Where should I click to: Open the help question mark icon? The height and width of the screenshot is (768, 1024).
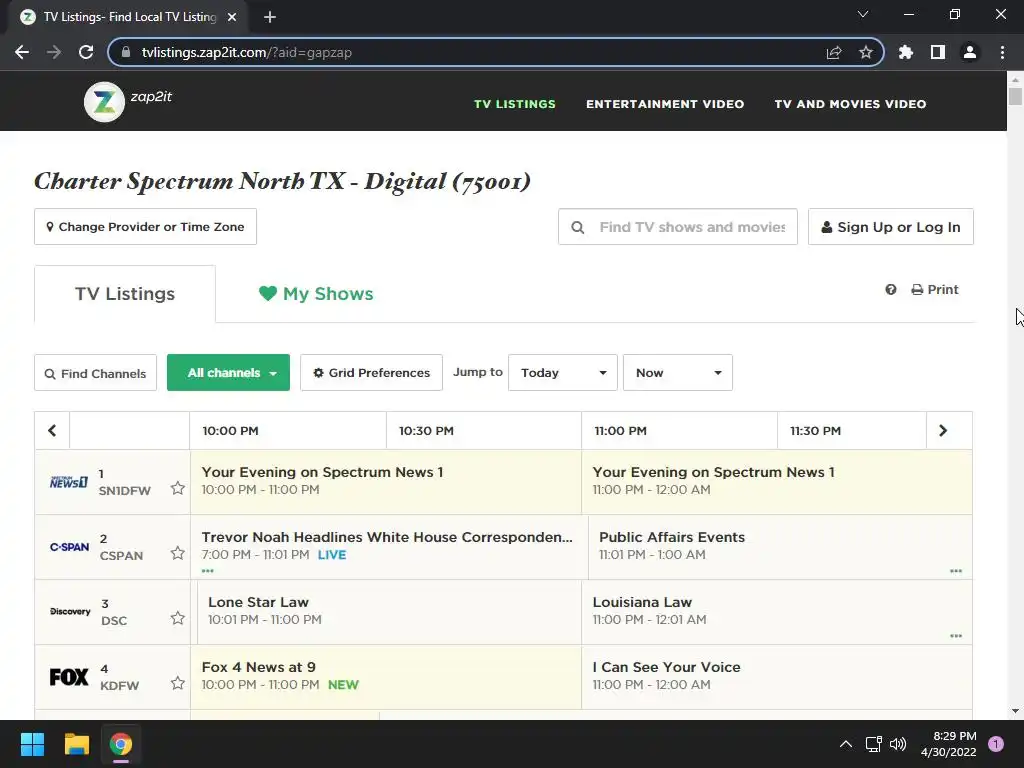point(891,289)
